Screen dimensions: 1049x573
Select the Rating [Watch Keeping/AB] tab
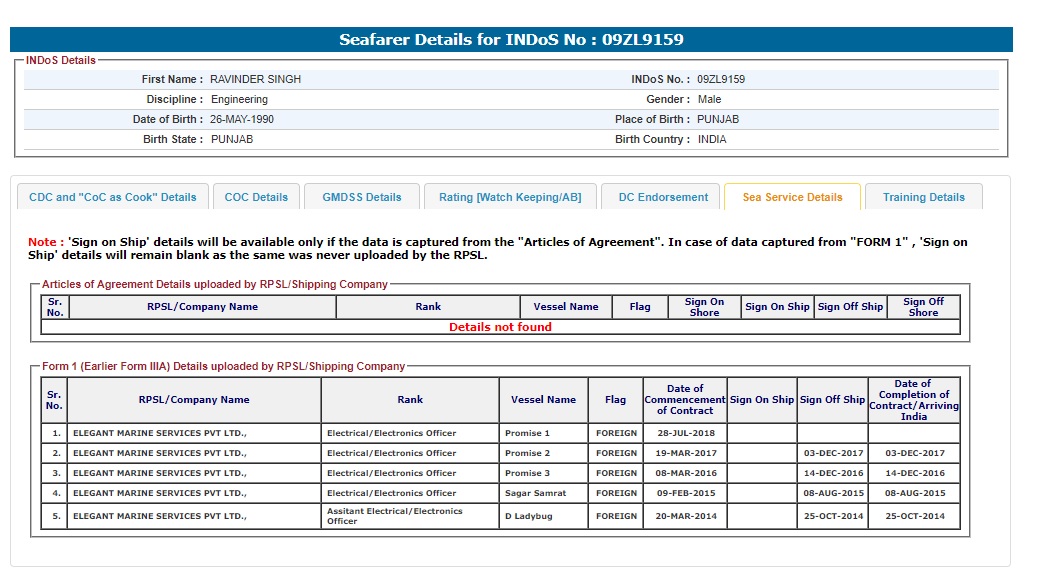pos(509,197)
